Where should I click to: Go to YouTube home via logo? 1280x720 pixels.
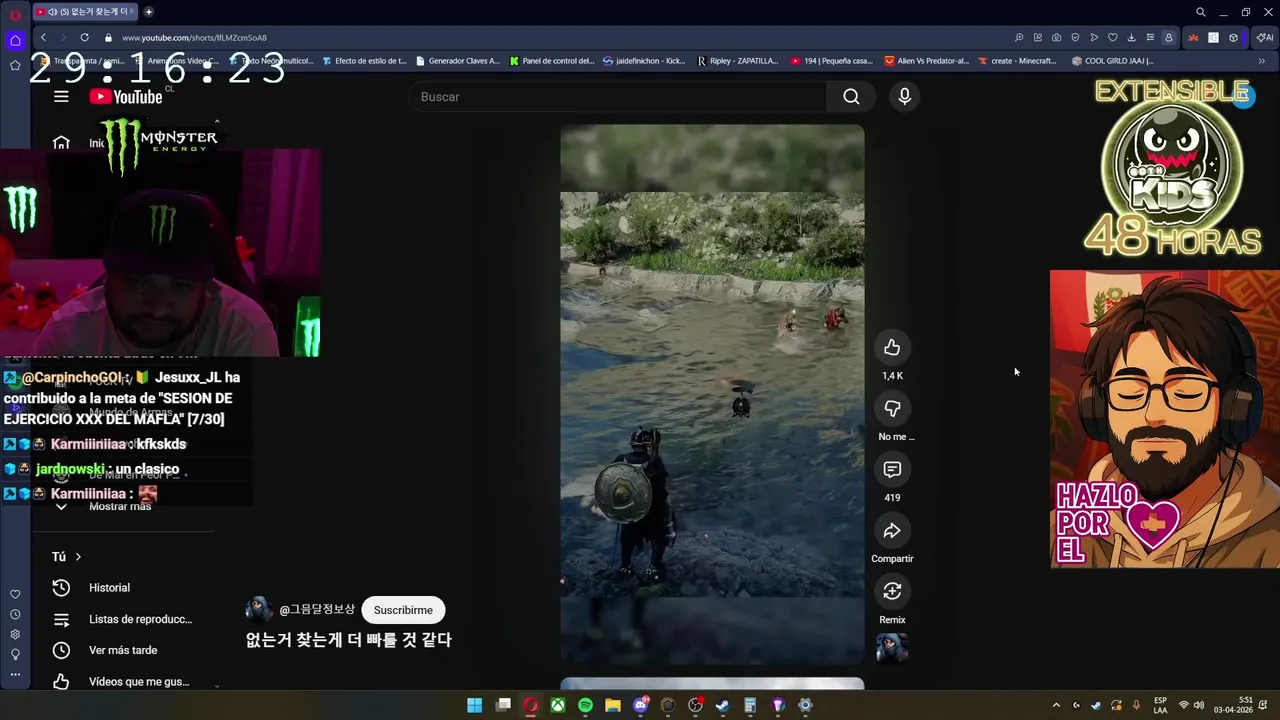(126, 96)
